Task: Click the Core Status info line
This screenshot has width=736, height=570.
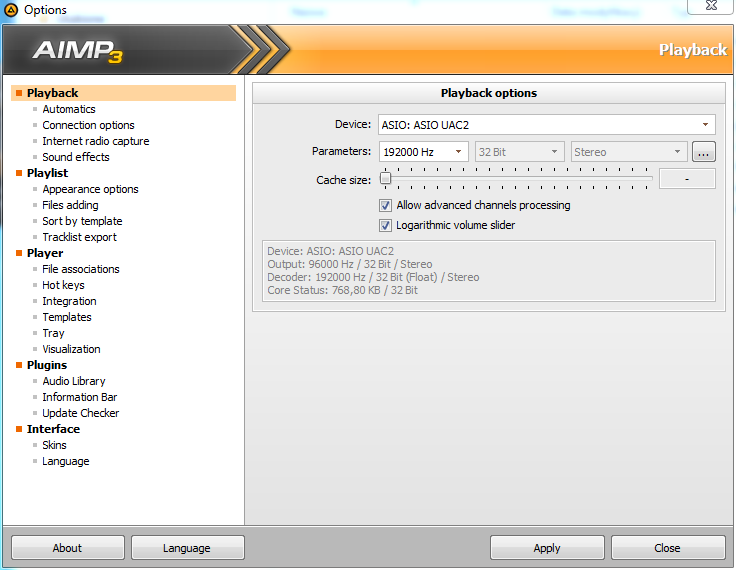Action: 342,290
